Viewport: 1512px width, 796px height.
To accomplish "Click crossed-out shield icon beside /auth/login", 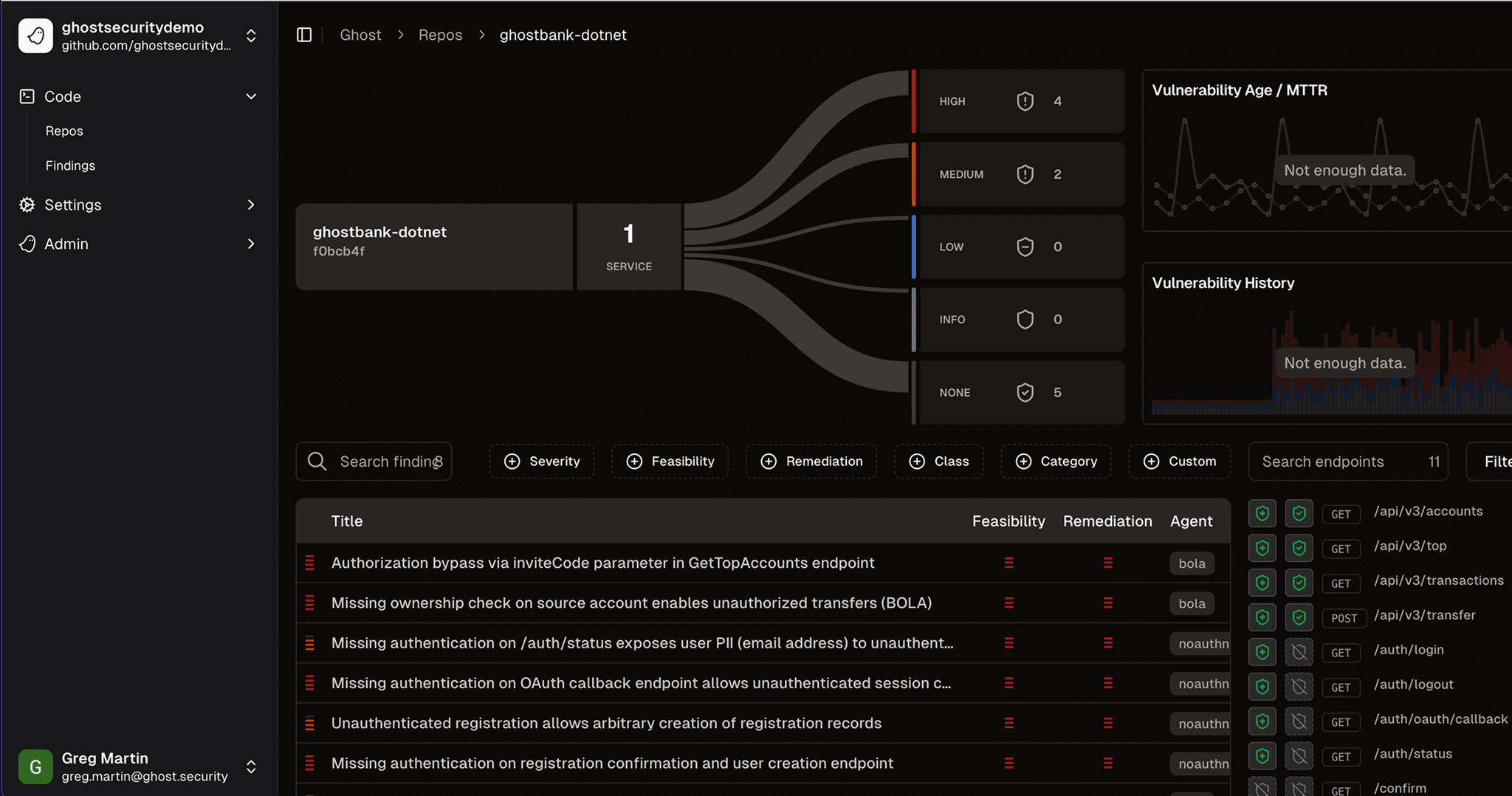I will click(1299, 652).
